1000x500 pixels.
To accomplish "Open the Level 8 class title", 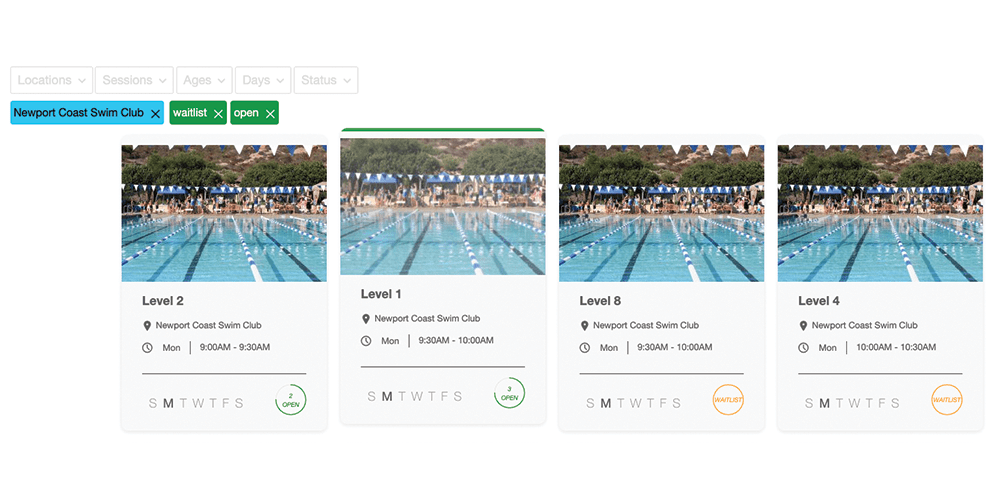I will pyautogui.click(x=600, y=301).
